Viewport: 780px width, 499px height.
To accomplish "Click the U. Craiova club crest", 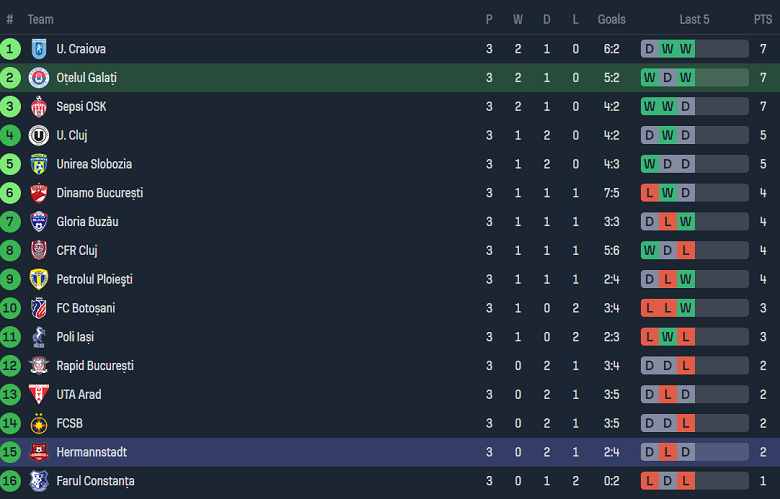I will click(x=39, y=49).
